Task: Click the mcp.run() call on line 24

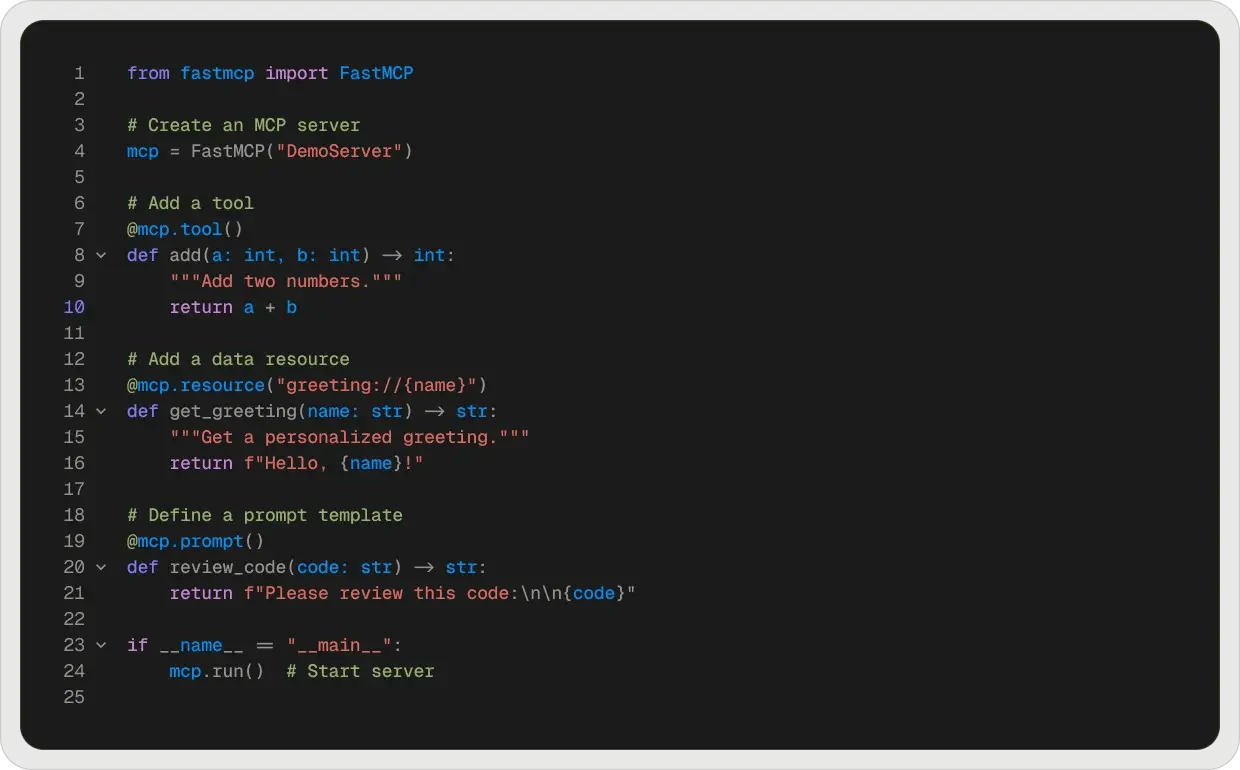Action: [x=216, y=671]
